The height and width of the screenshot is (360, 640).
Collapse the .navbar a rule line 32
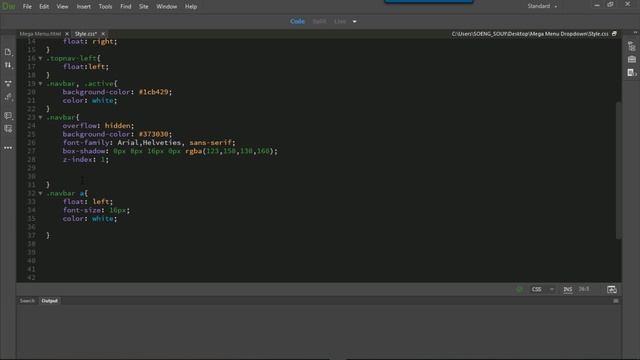40,193
